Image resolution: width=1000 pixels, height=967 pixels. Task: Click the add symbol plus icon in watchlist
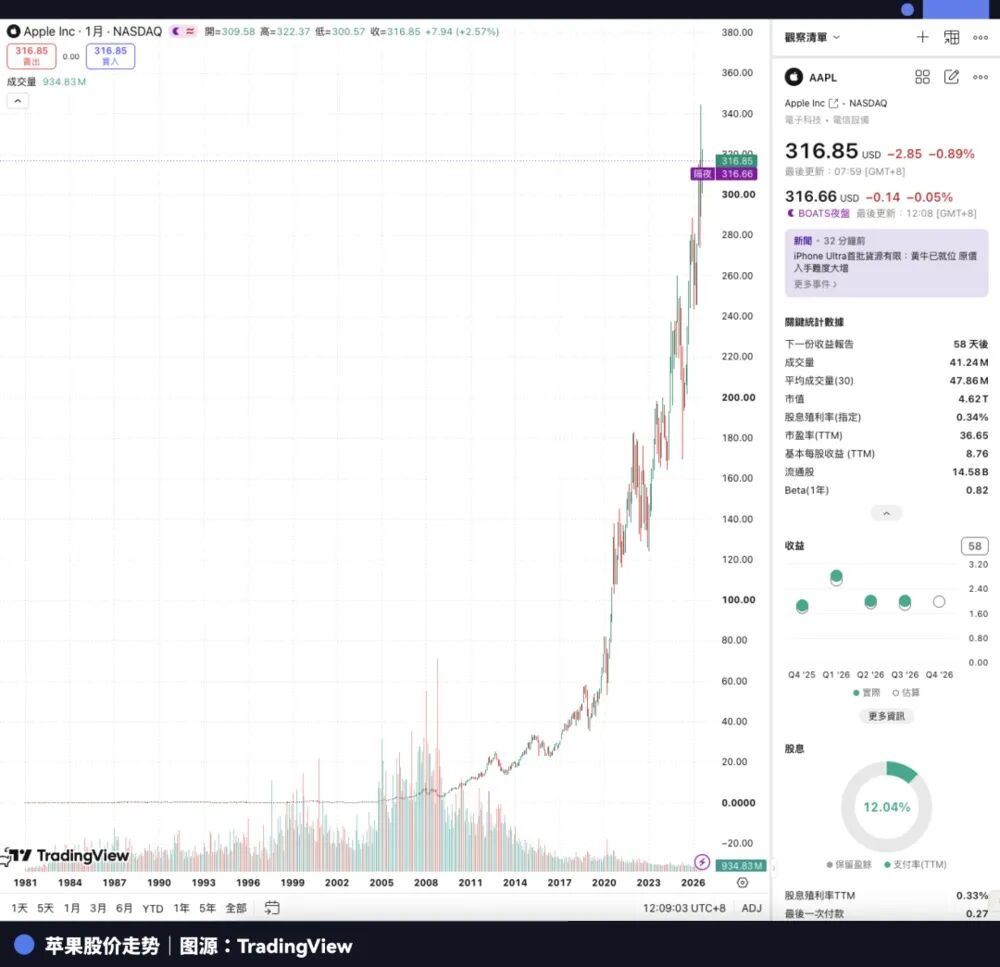coord(922,38)
